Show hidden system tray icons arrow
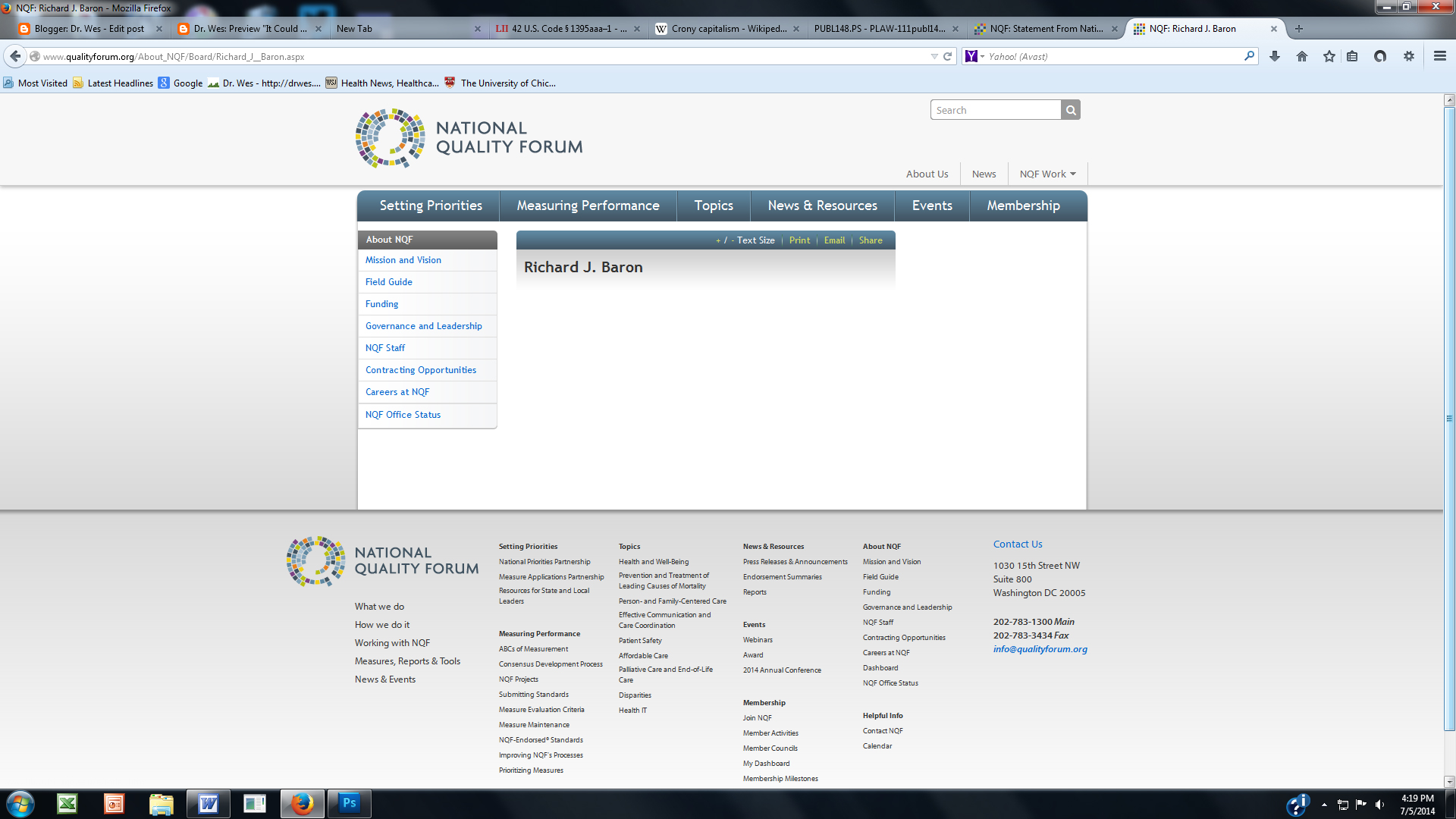 point(1324,805)
